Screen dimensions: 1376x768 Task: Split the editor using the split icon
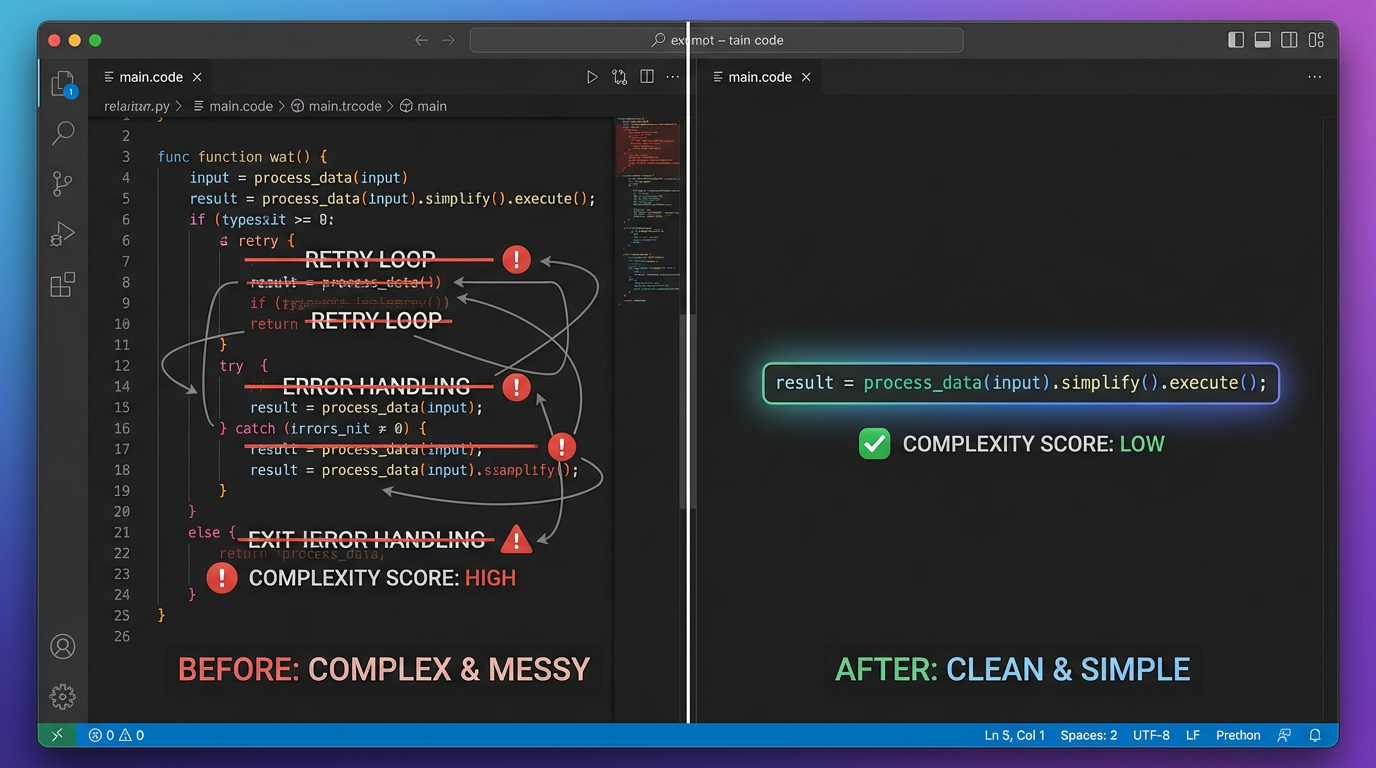click(x=646, y=76)
